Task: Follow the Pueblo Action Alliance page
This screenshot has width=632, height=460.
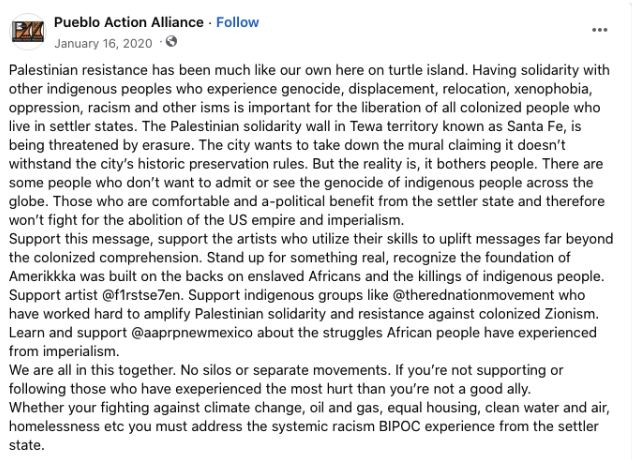Action: click(237, 22)
